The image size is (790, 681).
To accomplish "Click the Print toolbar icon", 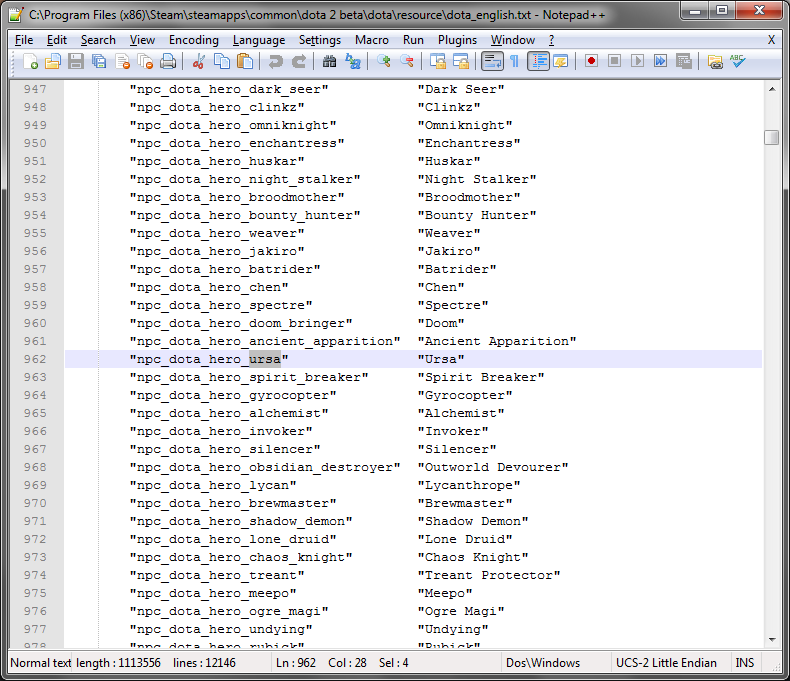I will pos(168,61).
